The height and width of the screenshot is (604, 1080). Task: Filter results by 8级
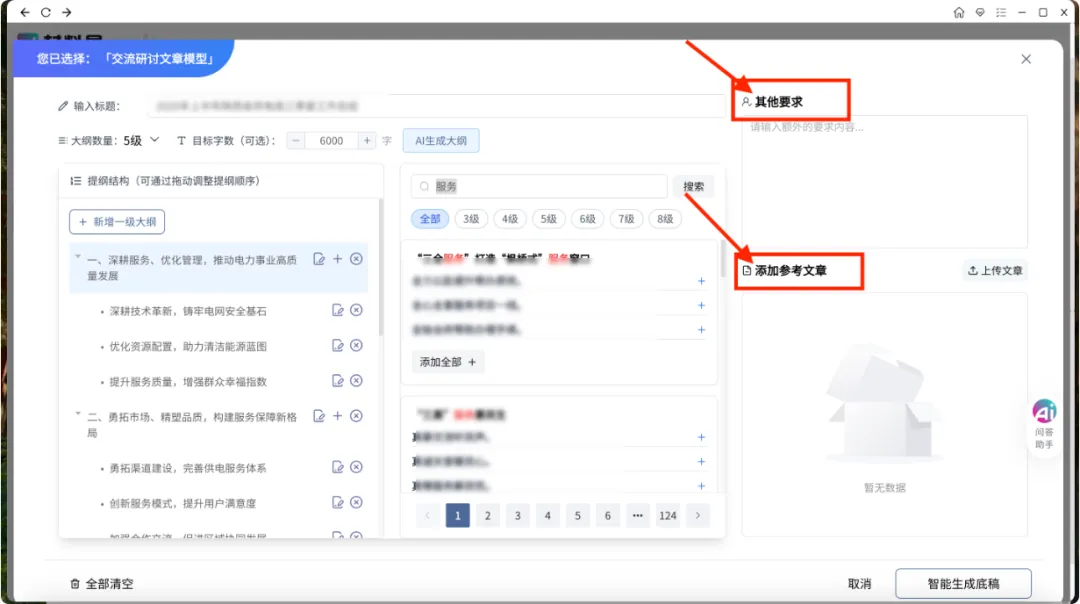[x=665, y=219]
